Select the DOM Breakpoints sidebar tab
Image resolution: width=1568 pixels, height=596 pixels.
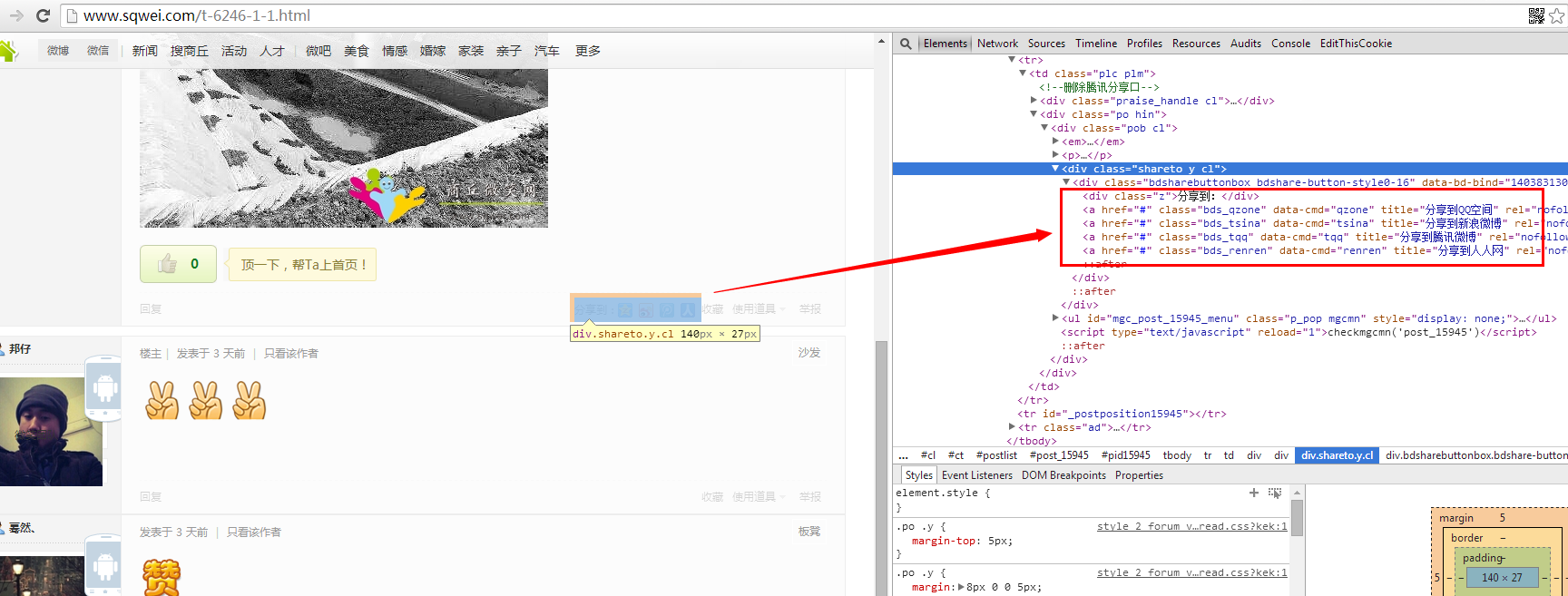pos(1063,475)
